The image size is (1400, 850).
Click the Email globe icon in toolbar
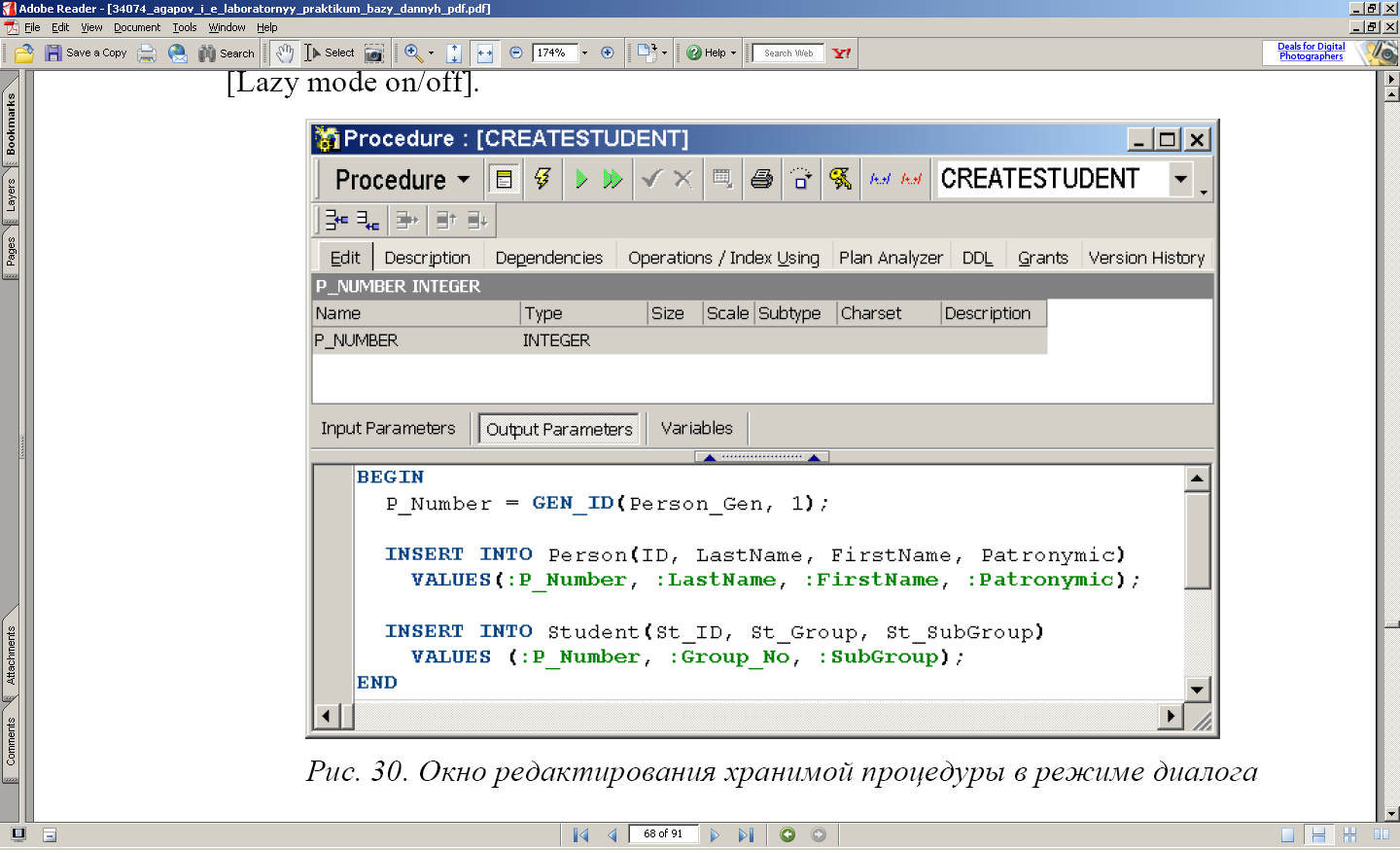[x=177, y=53]
